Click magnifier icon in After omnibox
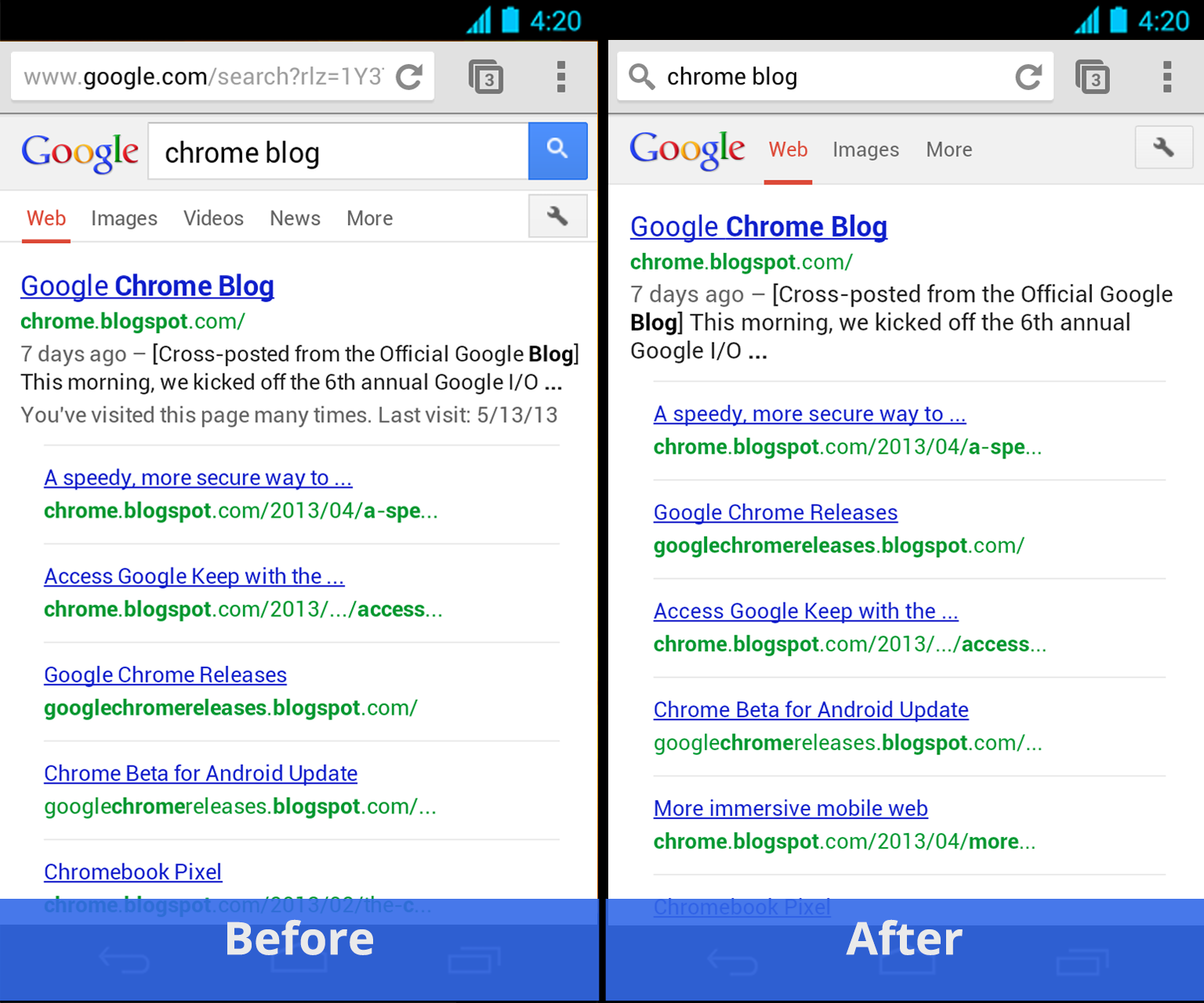 point(642,77)
